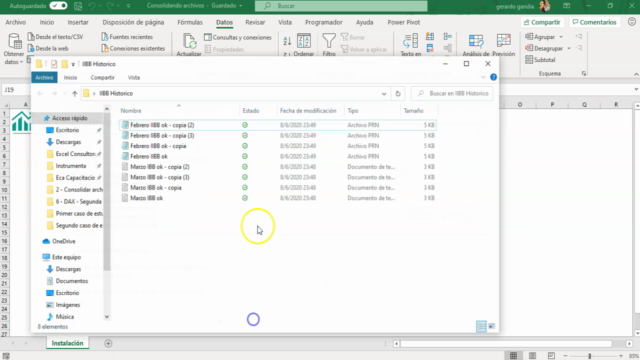This screenshot has width=640, height=360.
Task: Toggle the Autoguardado switch in Excel
Action: tap(58, 6)
